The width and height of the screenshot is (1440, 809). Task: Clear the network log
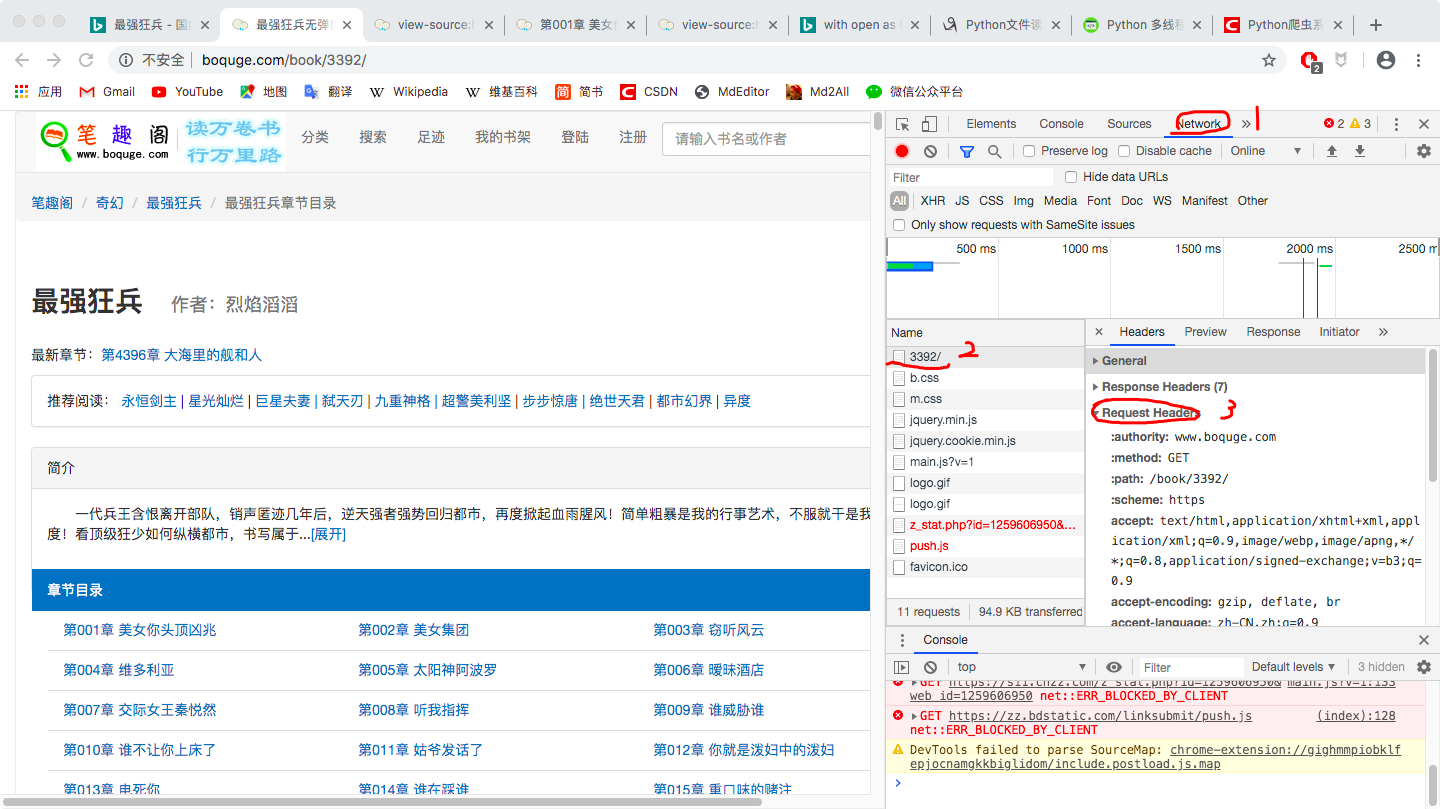[931, 151]
